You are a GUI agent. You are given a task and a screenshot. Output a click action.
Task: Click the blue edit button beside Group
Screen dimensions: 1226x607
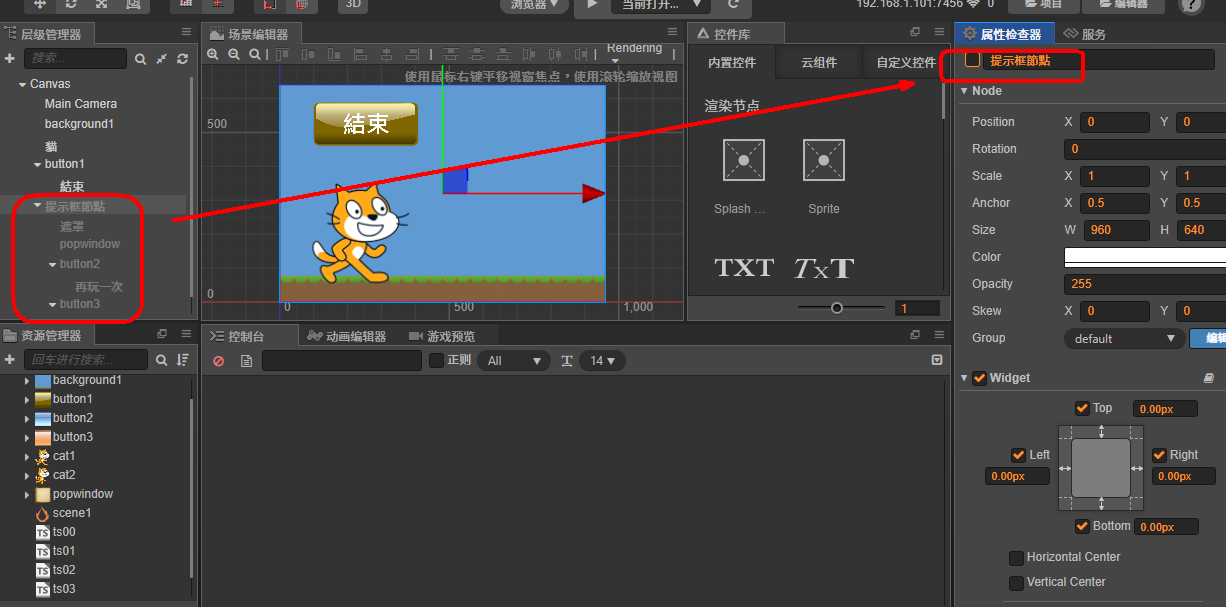(1208, 338)
